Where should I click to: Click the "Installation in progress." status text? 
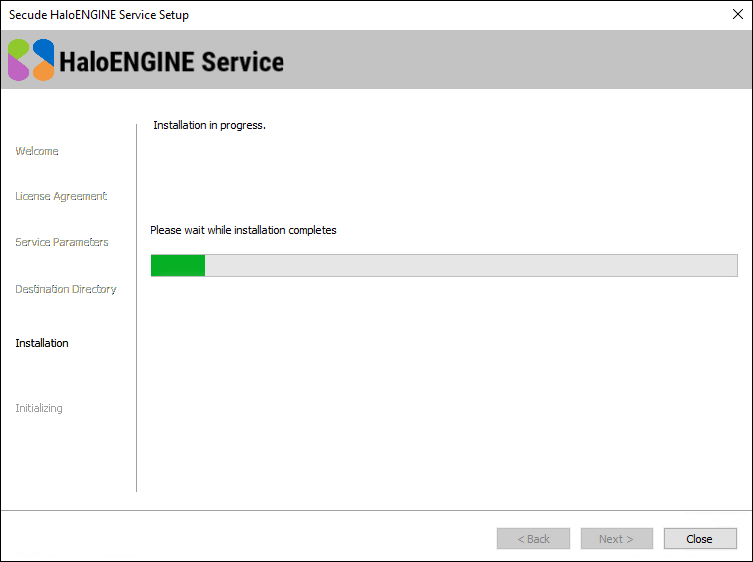coord(209,126)
